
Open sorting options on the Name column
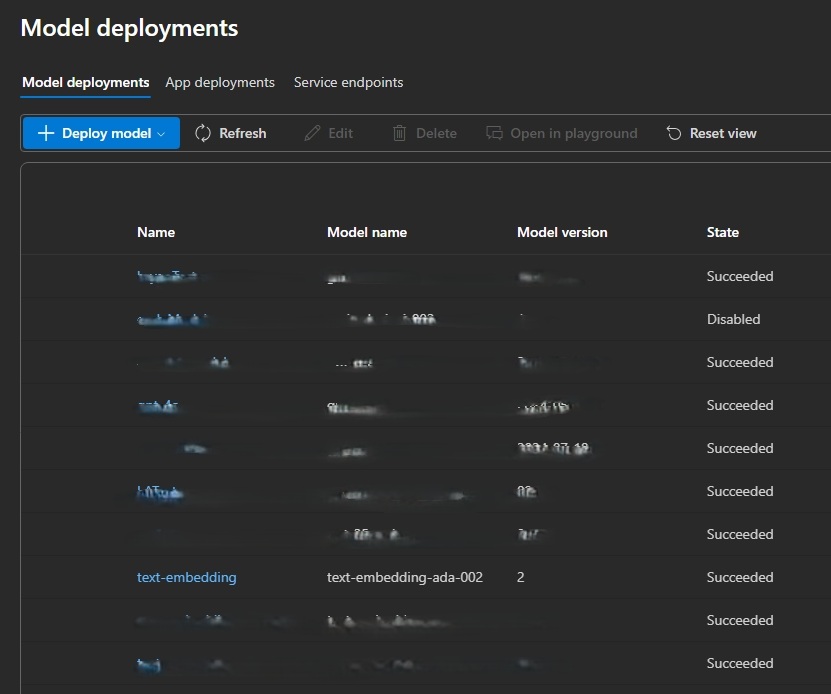(x=156, y=232)
